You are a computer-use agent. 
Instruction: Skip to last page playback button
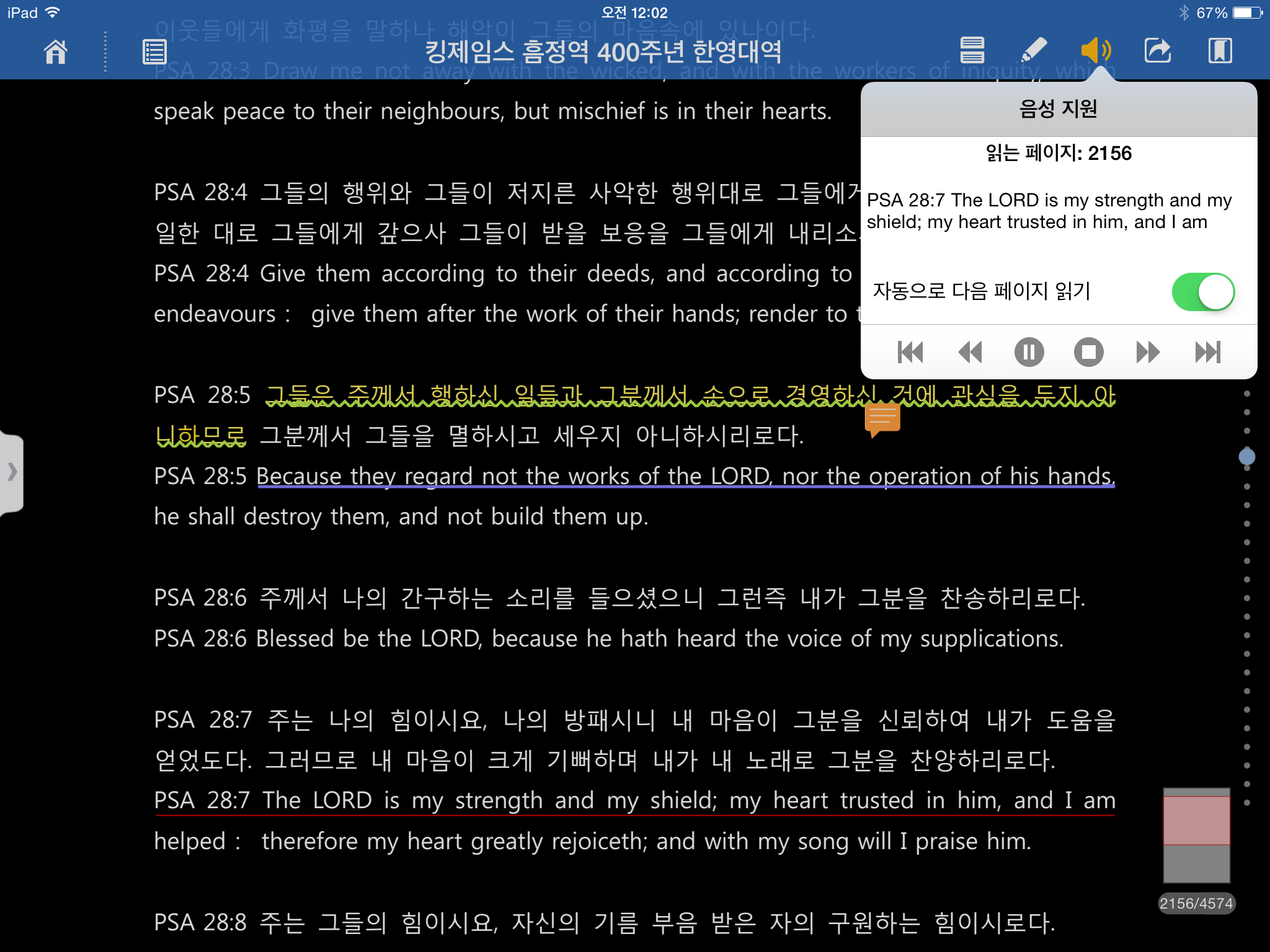tap(1208, 352)
